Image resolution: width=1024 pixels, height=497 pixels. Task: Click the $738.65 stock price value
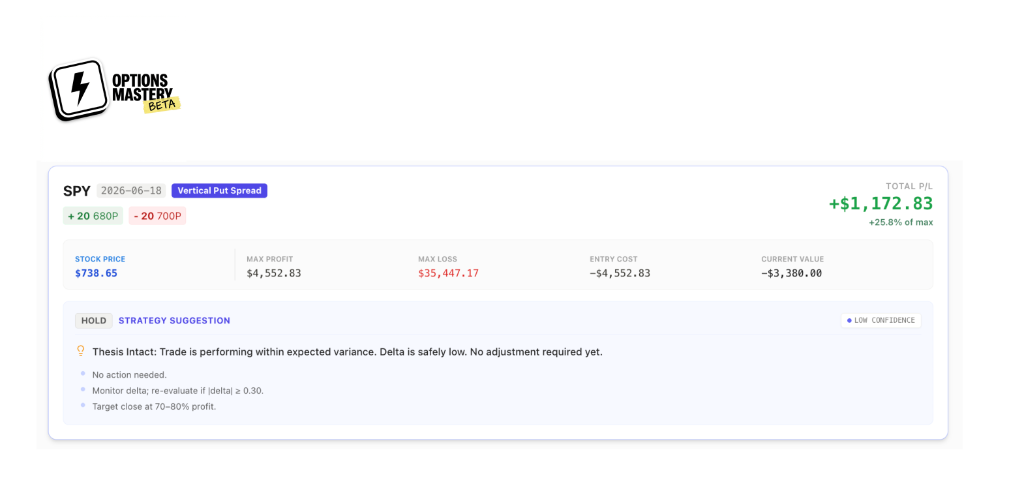pyautogui.click(x=97, y=273)
